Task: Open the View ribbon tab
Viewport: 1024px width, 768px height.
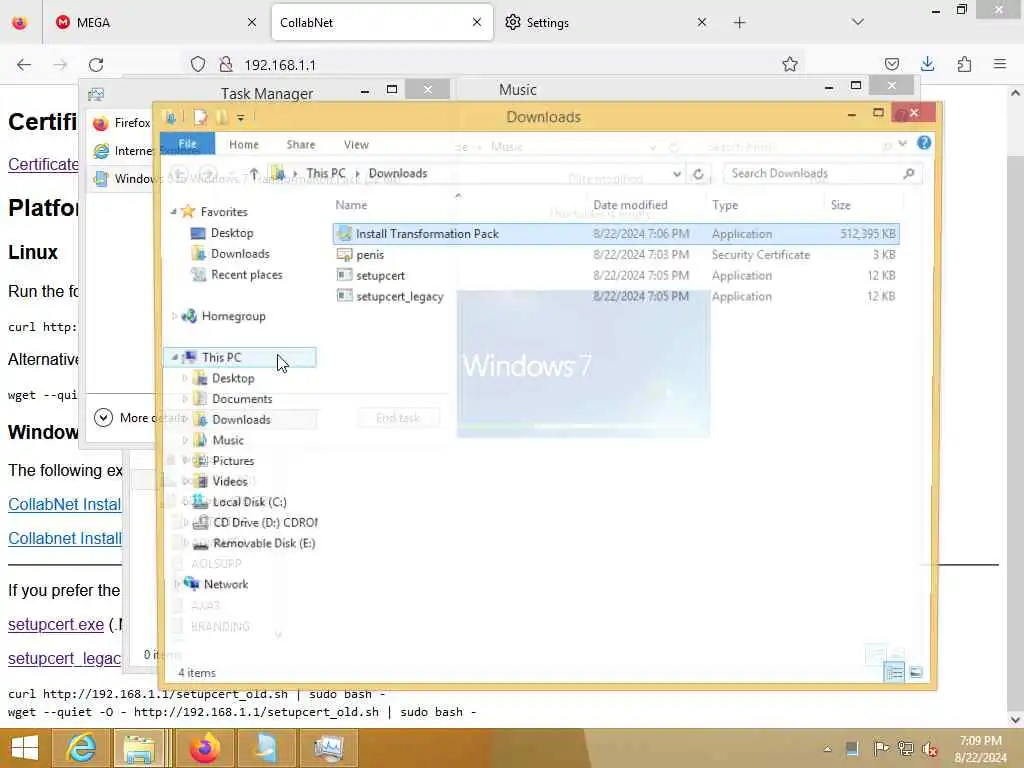Action: (356, 144)
